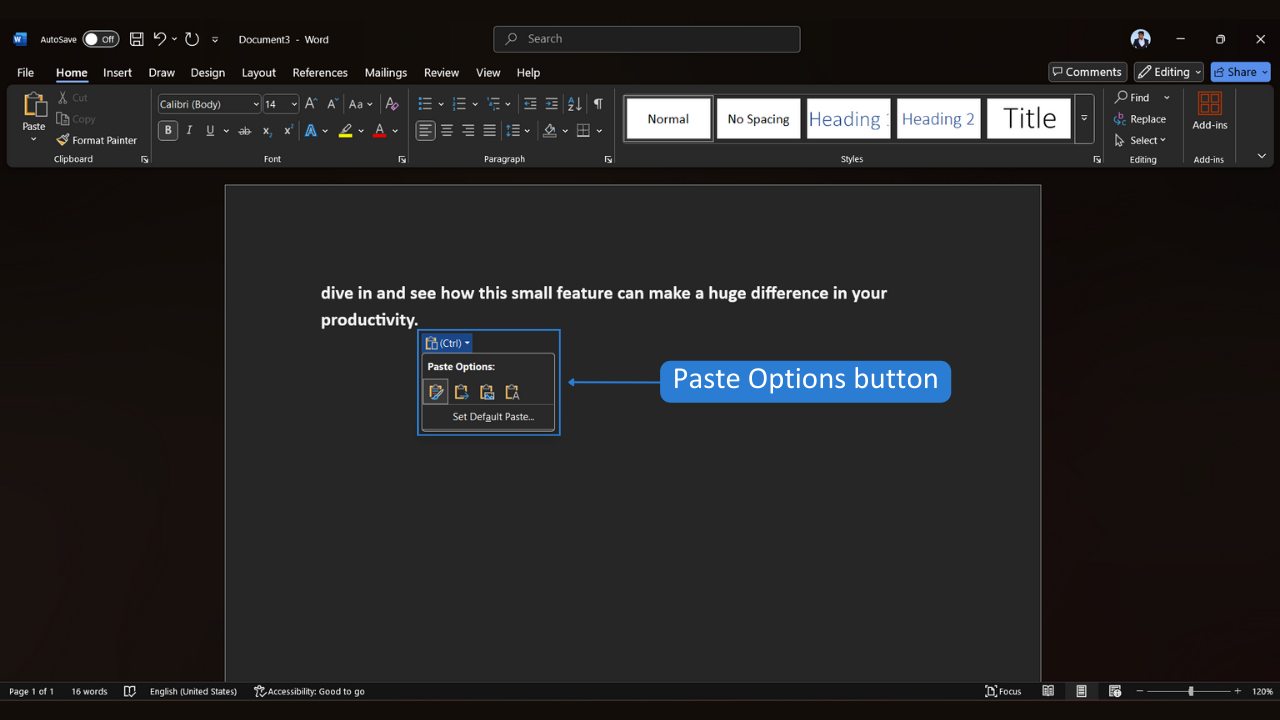Choose the Merge Formatting paste option
Viewport: 1280px width, 720px height.
(x=461, y=391)
